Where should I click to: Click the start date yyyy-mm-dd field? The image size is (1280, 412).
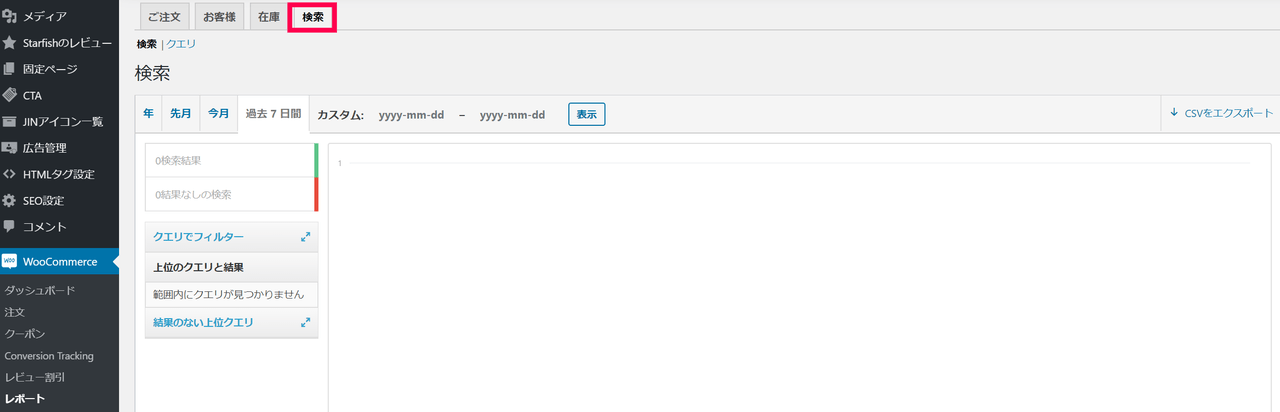click(411, 115)
